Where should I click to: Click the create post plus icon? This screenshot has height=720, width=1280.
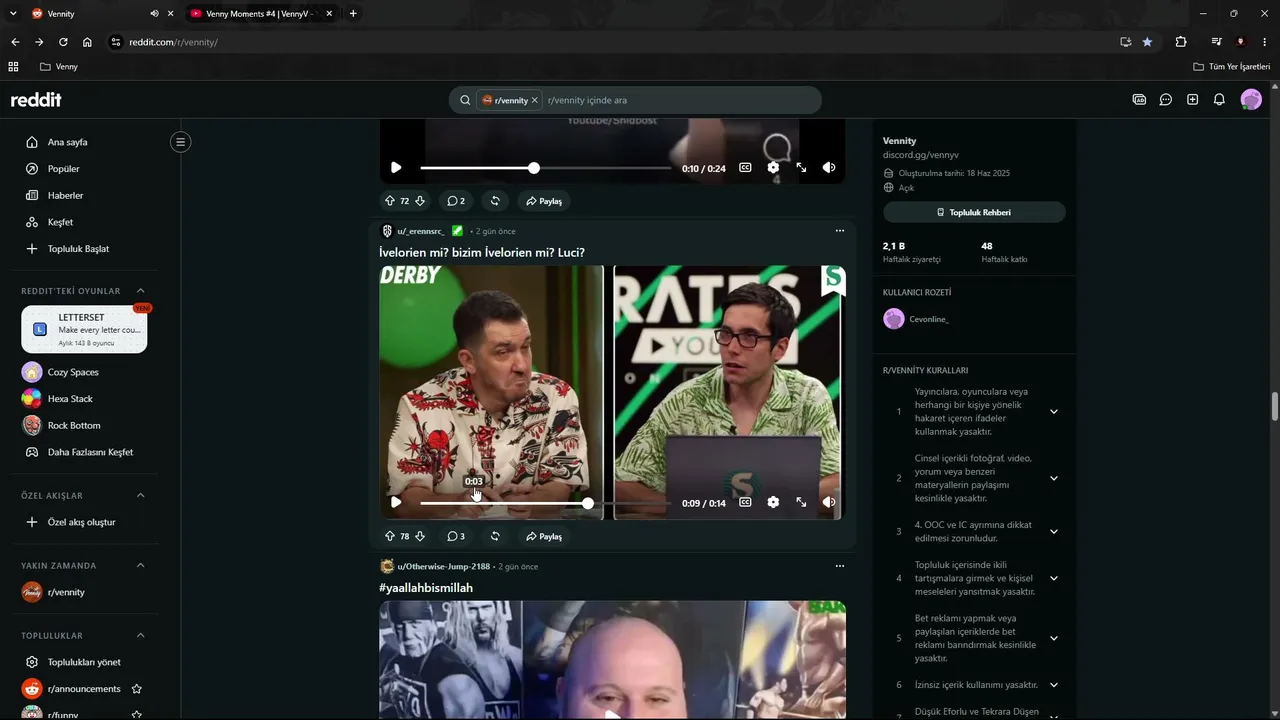[1192, 100]
